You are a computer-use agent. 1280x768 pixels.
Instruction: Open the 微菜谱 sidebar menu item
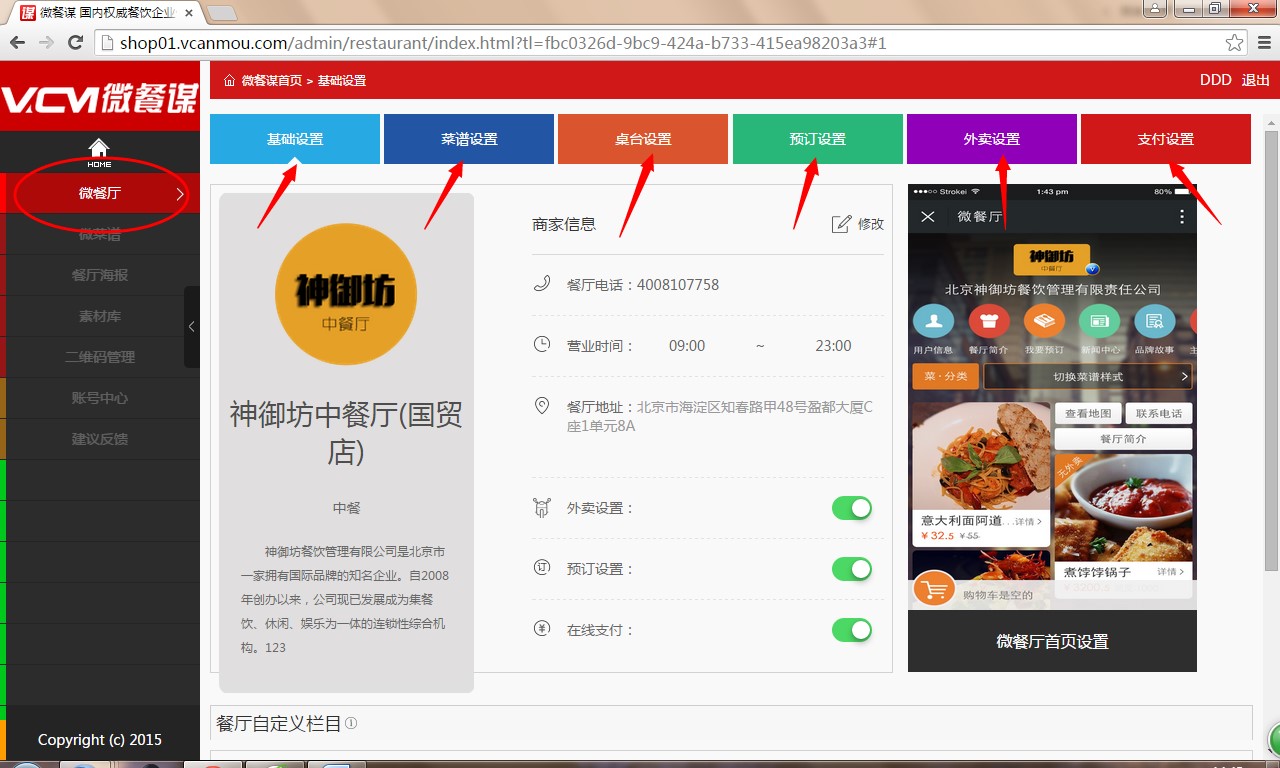pyautogui.click(x=100, y=234)
